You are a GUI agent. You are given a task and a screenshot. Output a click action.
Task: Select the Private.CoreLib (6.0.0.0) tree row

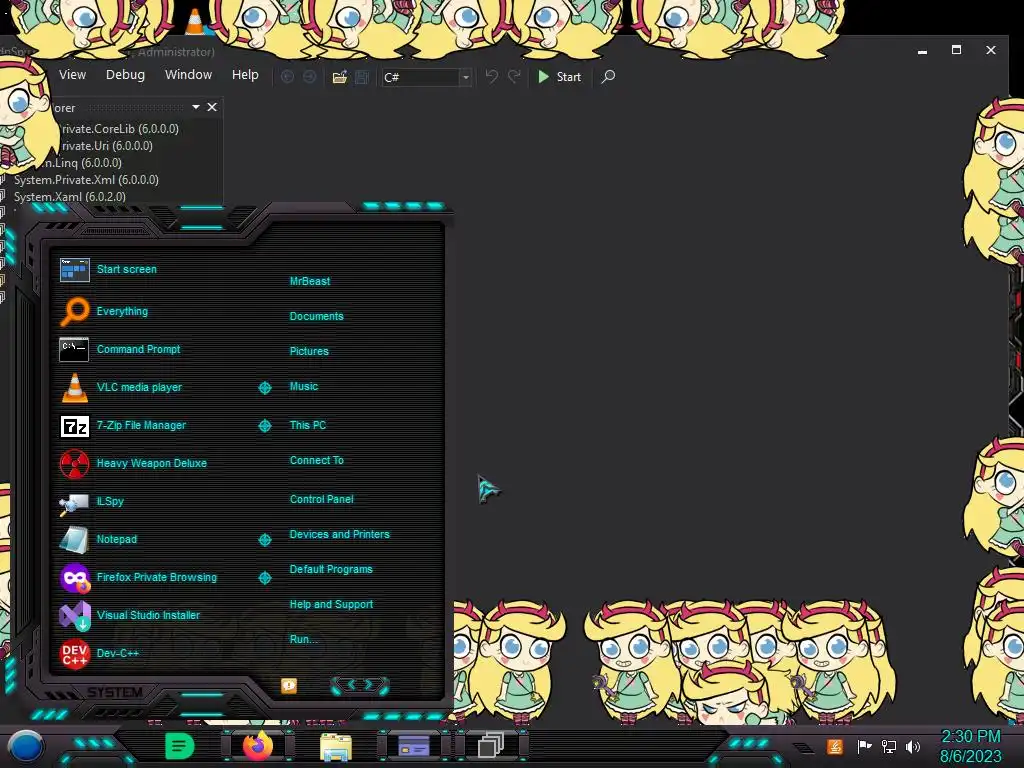click(120, 129)
